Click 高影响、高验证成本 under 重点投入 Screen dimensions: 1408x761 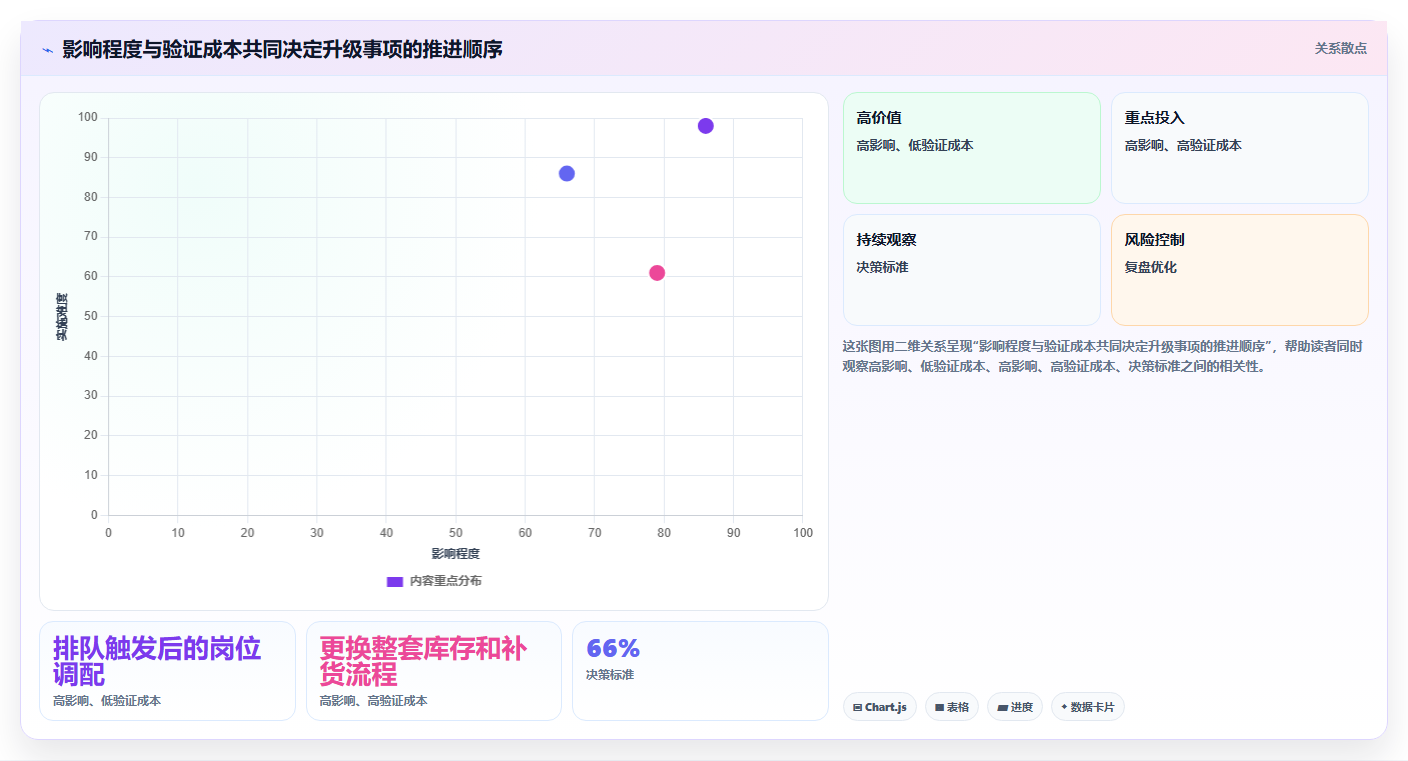[x=1183, y=146]
